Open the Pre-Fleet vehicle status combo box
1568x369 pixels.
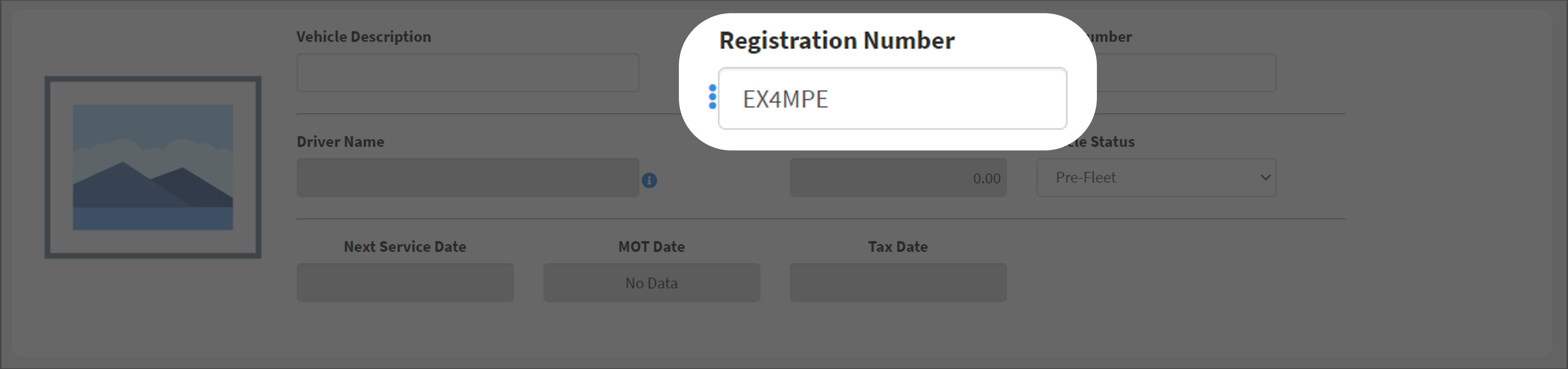1156,178
